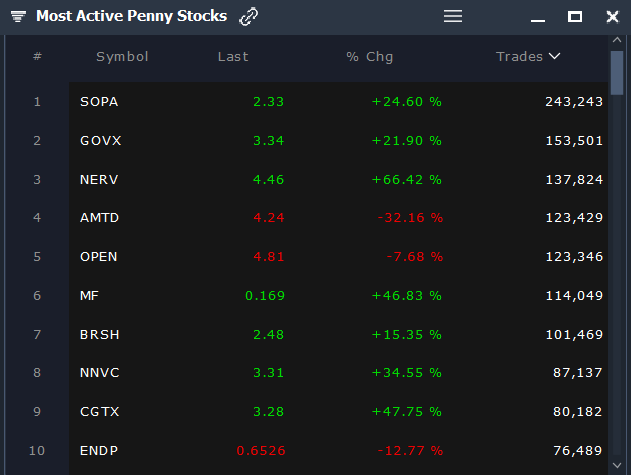Click the +34.55 % change value
This screenshot has height=475, width=631.
406,373
